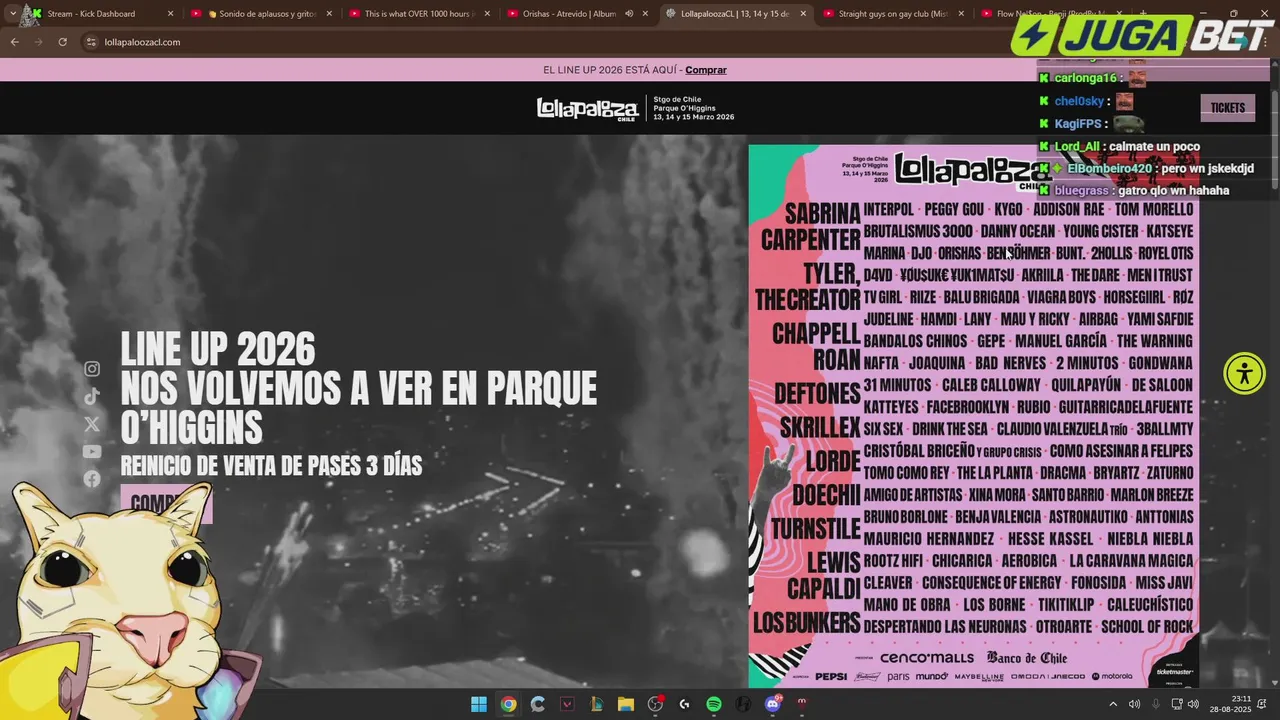Screen dimensions: 1280x720
Task: Click REINICIO DE VENTA DE PASES 3 DÍAS text
Action: click(x=271, y=465)
